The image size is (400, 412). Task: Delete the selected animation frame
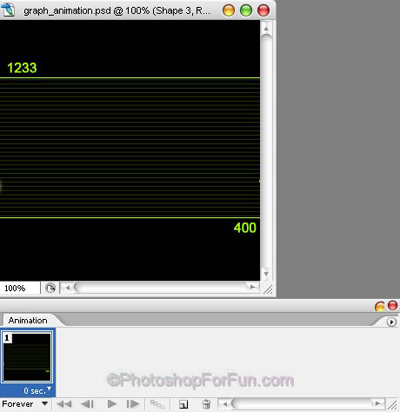tap(206, 404)
